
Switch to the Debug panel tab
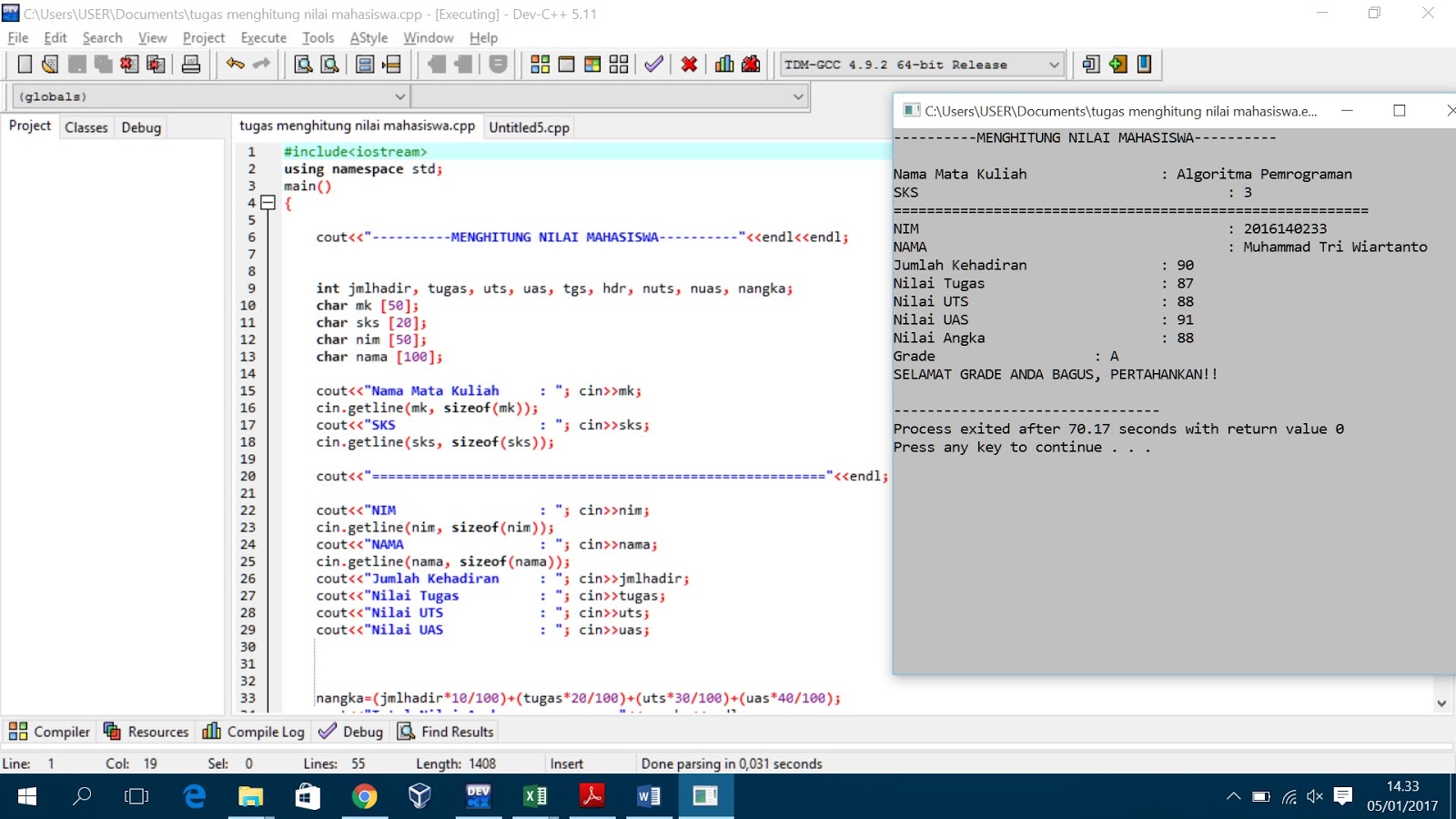pyautogui.click(x=140, y=127)
